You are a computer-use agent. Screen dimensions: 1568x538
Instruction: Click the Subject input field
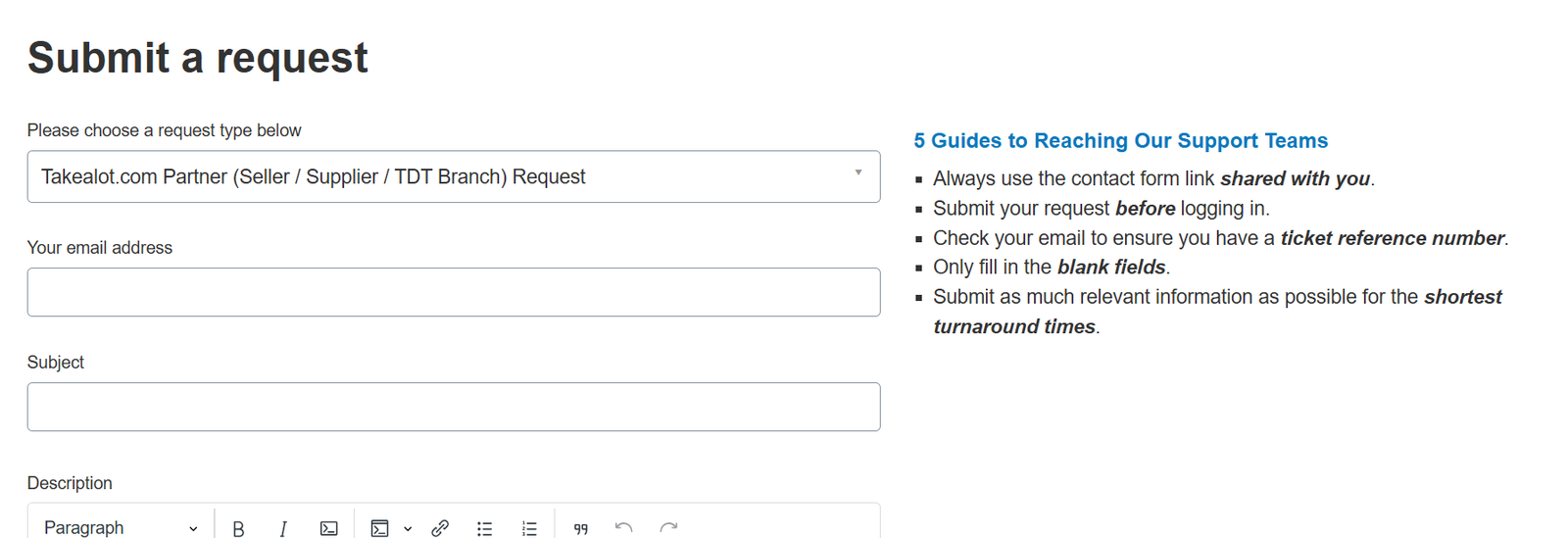pyautogui.click(x=454, y=407)
